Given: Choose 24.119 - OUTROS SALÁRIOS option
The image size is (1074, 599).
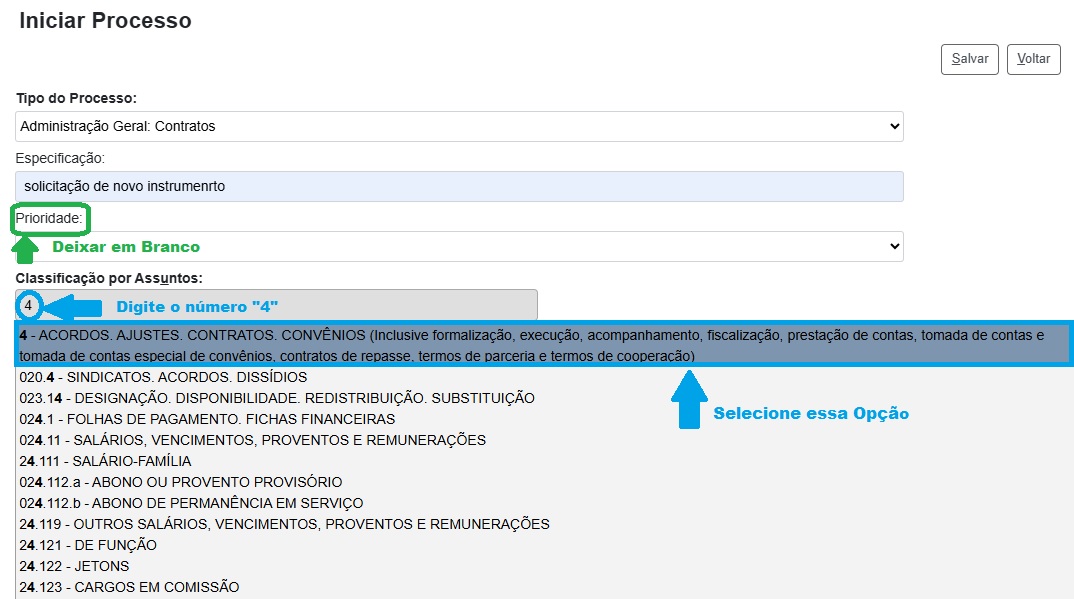Looking at the screenshot, I should 284,524.
